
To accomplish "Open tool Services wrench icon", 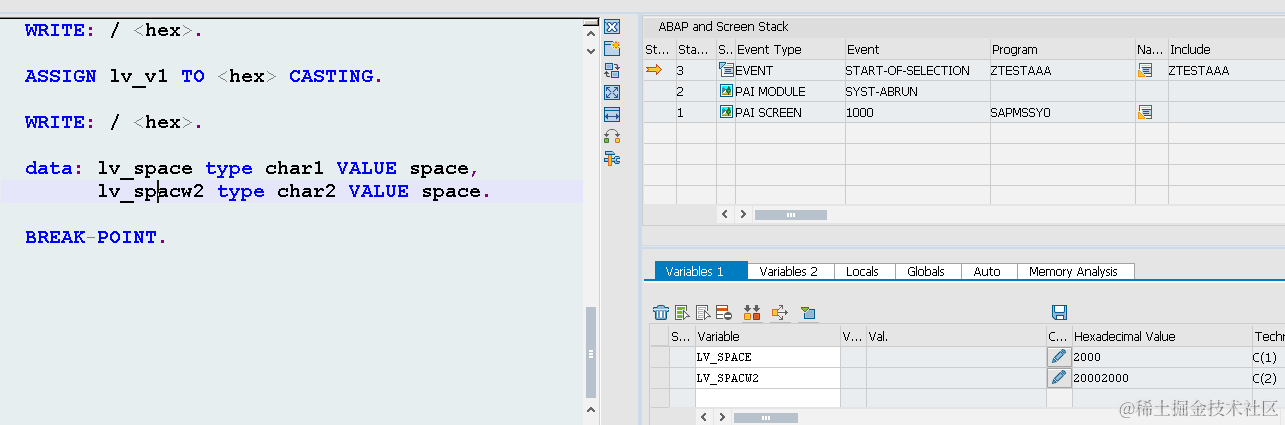I will click(x=612, y=158).
